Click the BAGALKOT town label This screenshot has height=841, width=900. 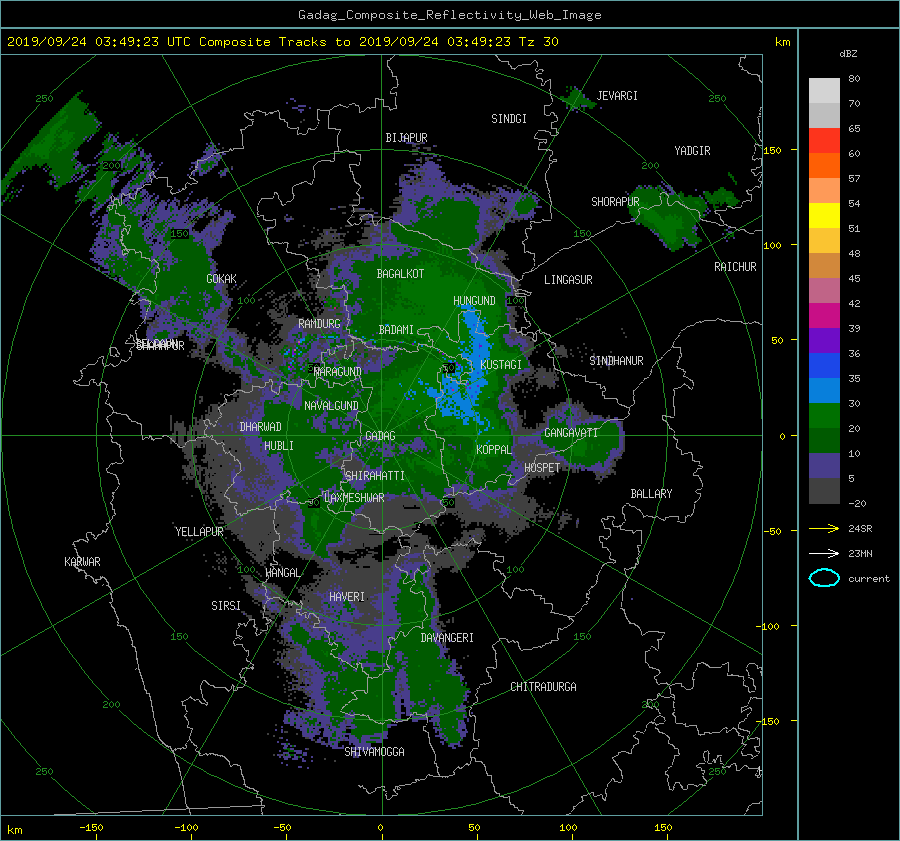tap(400, 274)
